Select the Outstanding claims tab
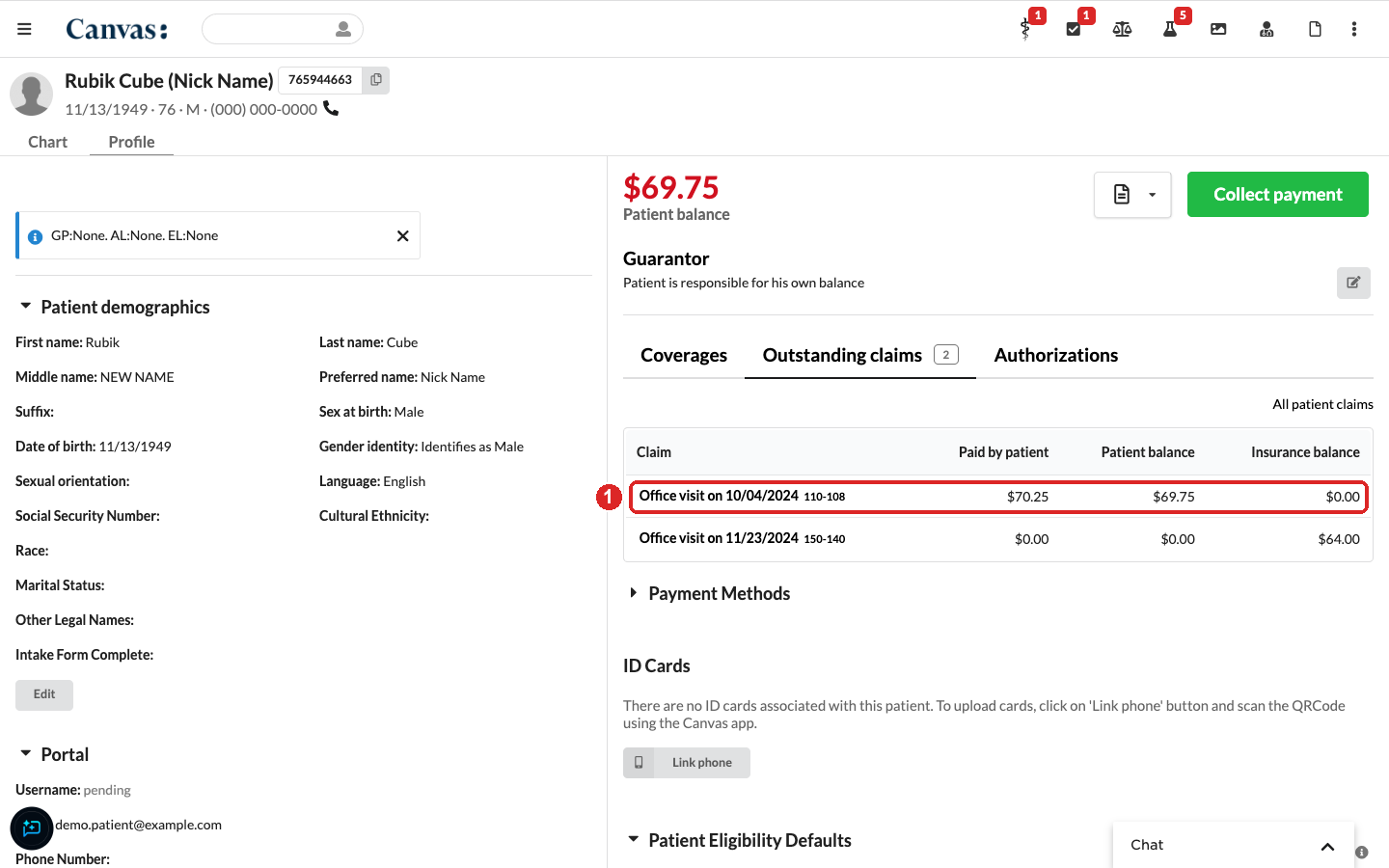The image size is (1389, 868). [860, 355]
